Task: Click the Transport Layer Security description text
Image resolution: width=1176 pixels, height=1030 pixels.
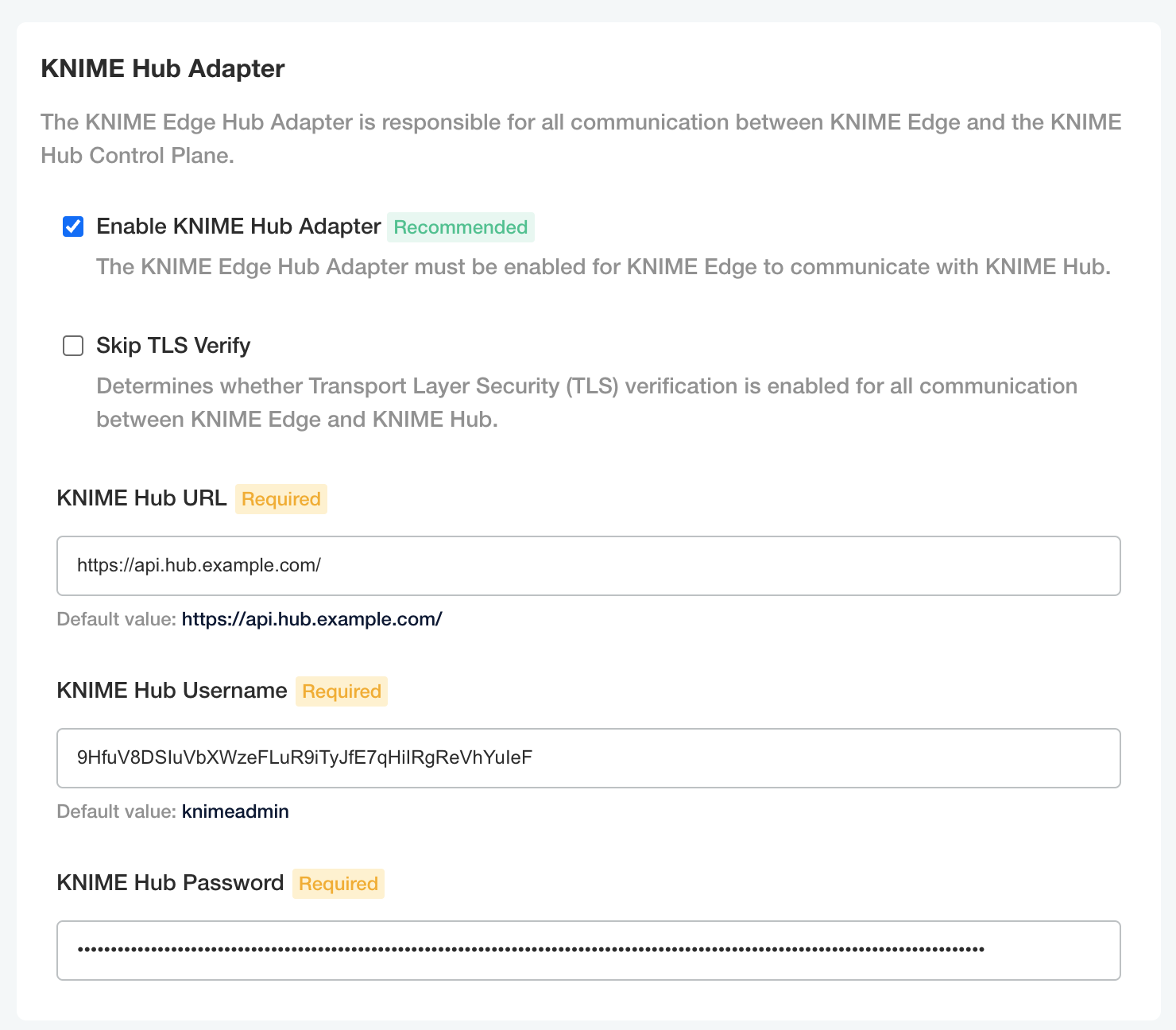Action: coord(587,403)
